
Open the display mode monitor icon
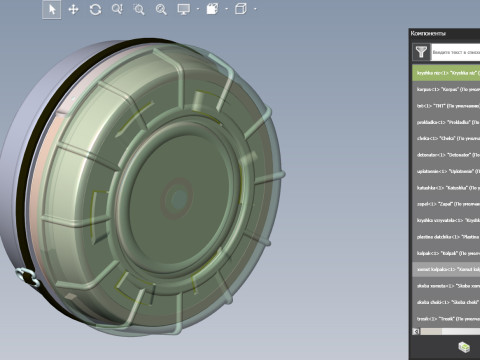point(184,9)
